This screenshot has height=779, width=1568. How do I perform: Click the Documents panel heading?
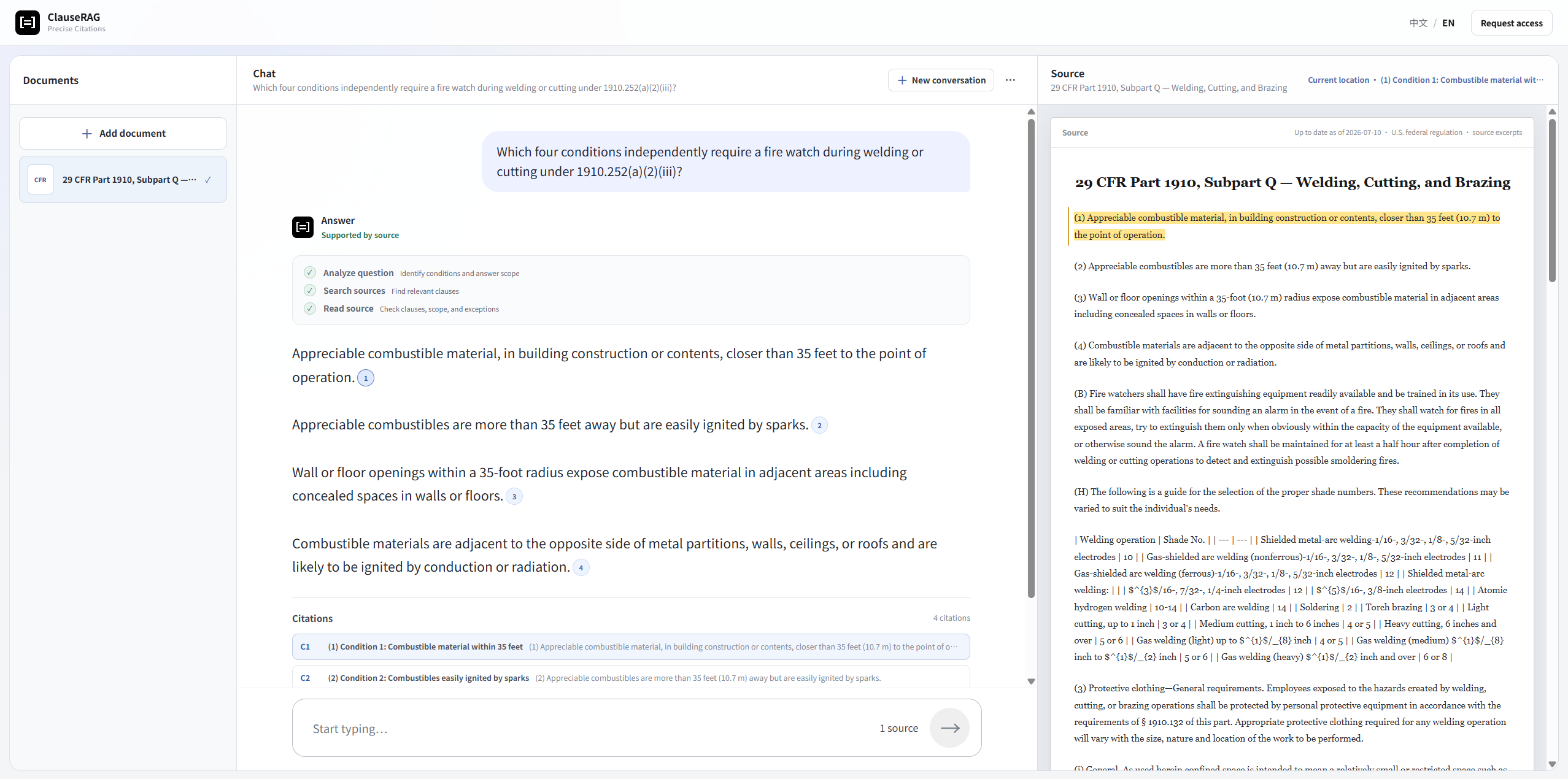[50, 80]
